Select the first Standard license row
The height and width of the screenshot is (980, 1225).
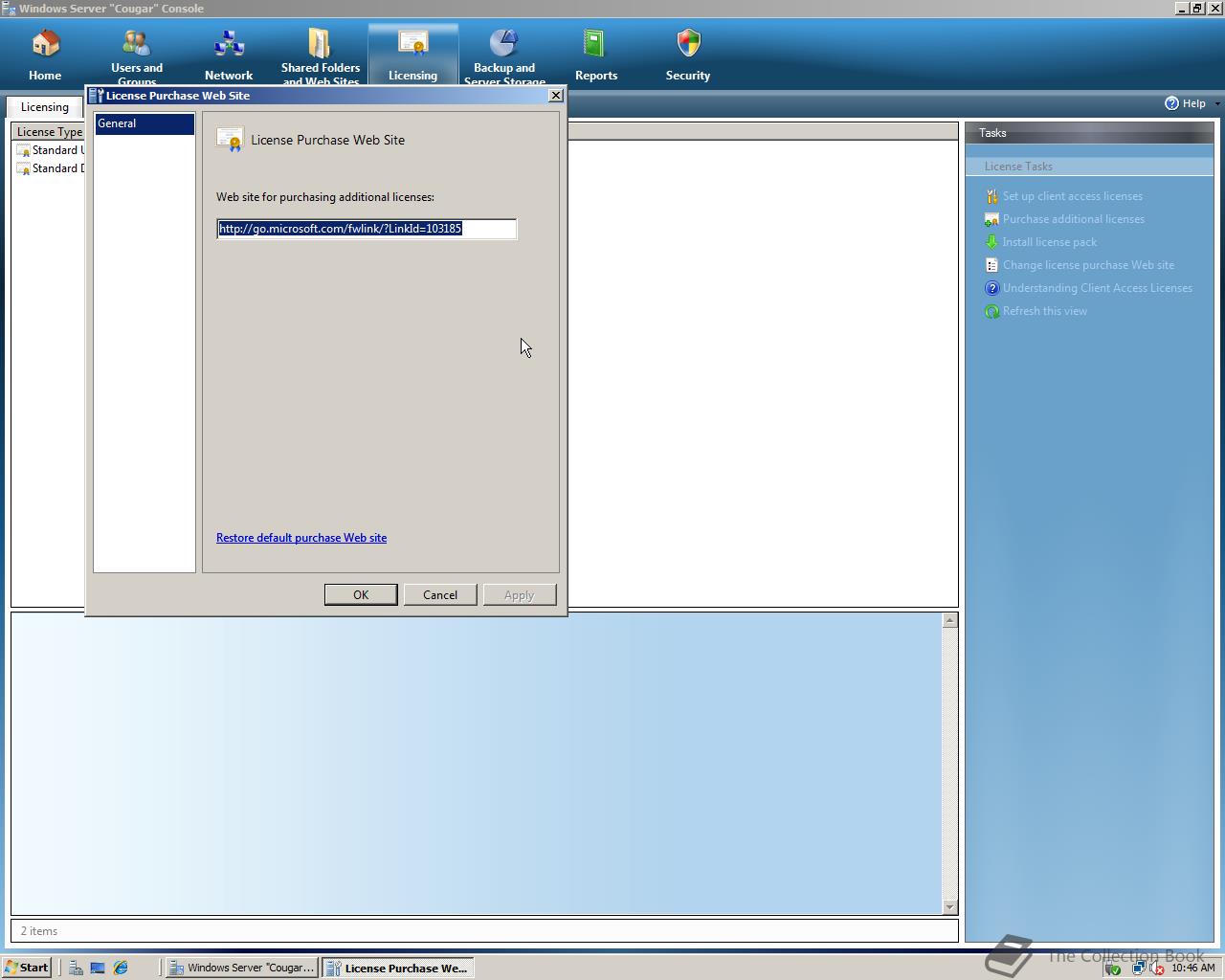pyautogui.click(x=50, y=150)
